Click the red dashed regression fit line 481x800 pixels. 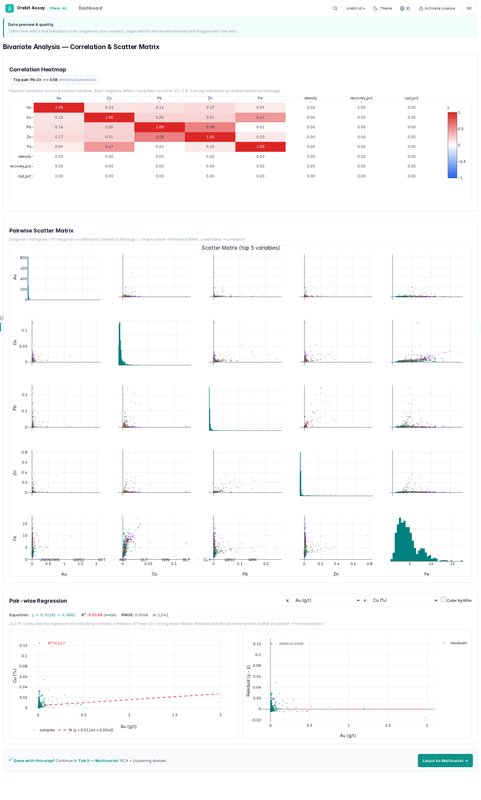point(129,699)
